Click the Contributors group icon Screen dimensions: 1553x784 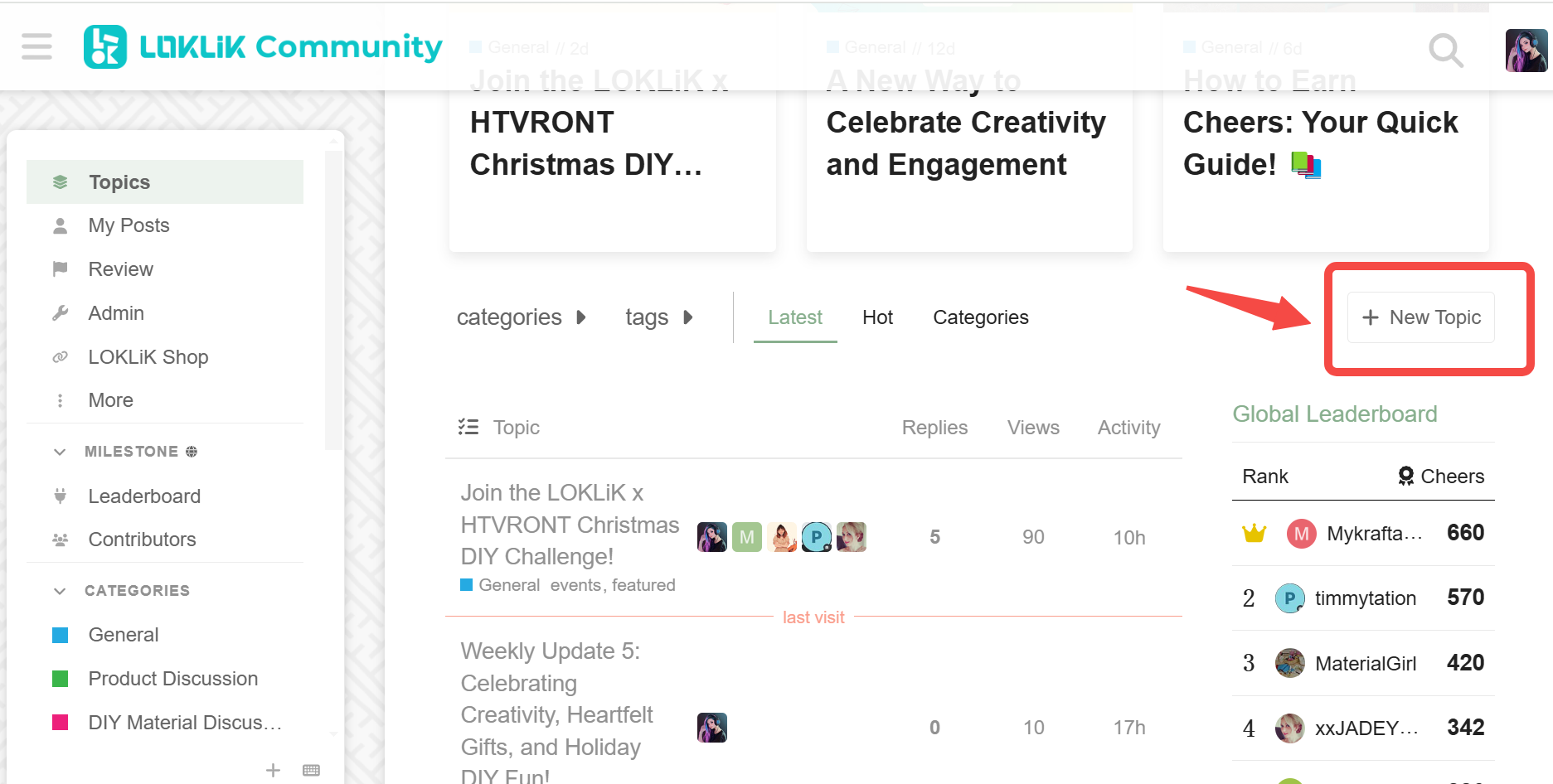point(61,540)
